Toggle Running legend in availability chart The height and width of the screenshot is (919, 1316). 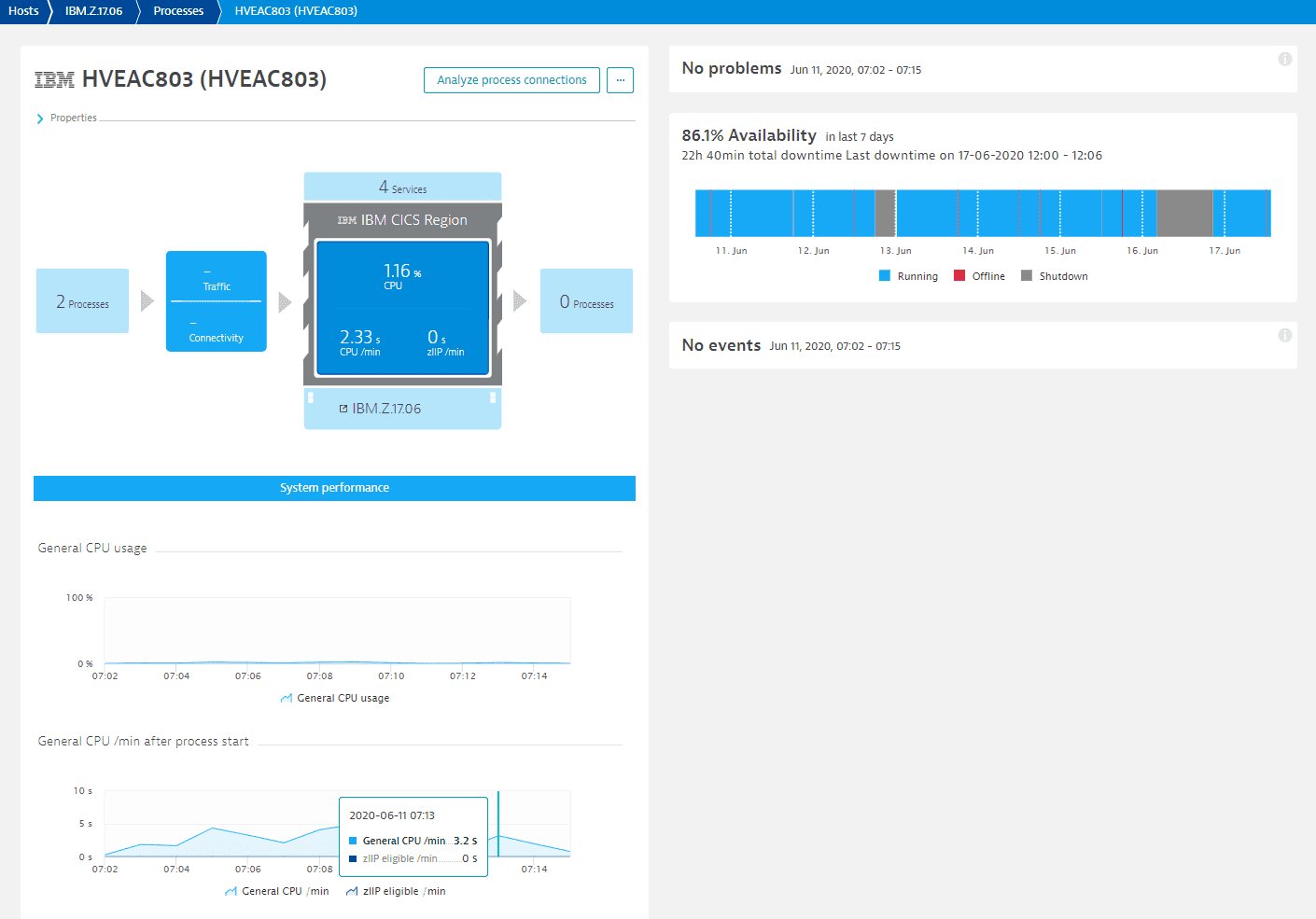[x=908, y=276]
